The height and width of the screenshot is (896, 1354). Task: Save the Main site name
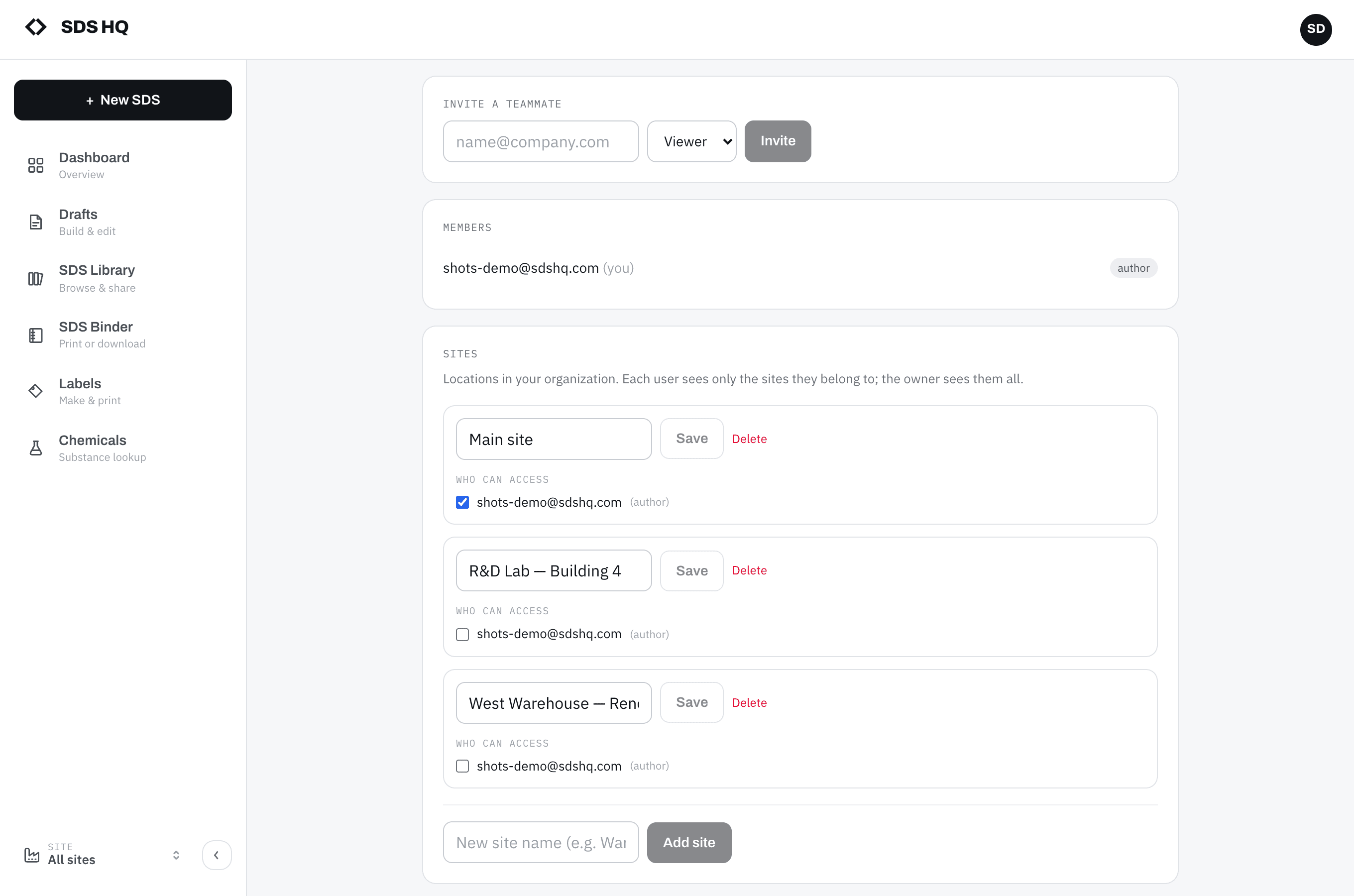click(x=691, y=439)
